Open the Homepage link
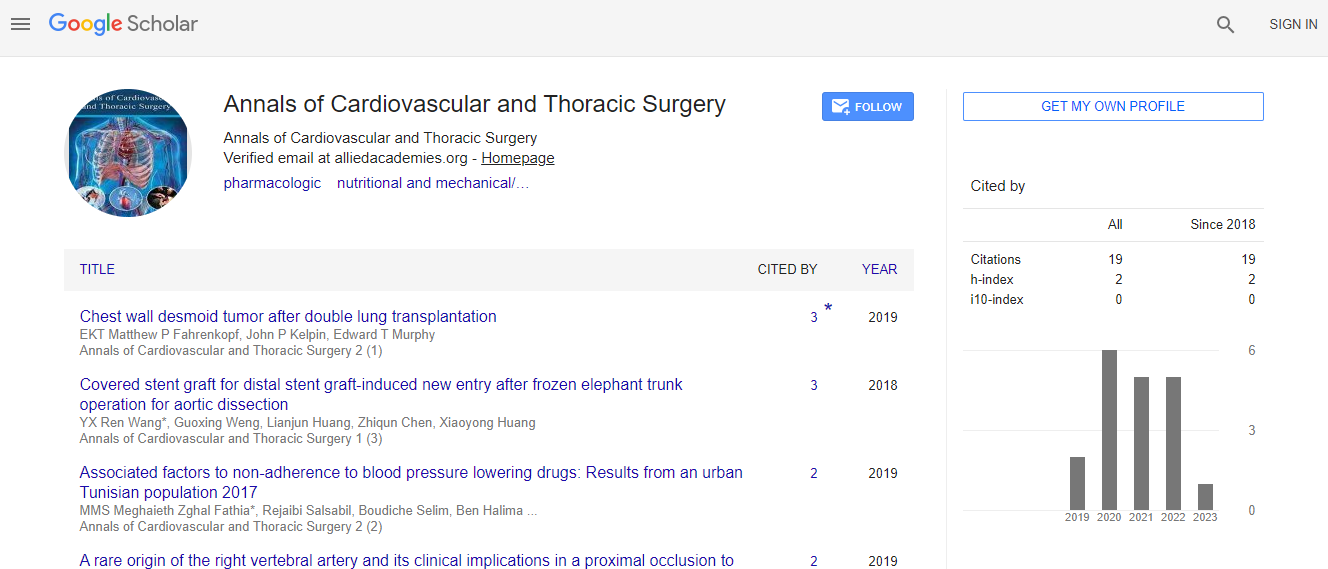The image size is (1328, 569). pos(517,158)
